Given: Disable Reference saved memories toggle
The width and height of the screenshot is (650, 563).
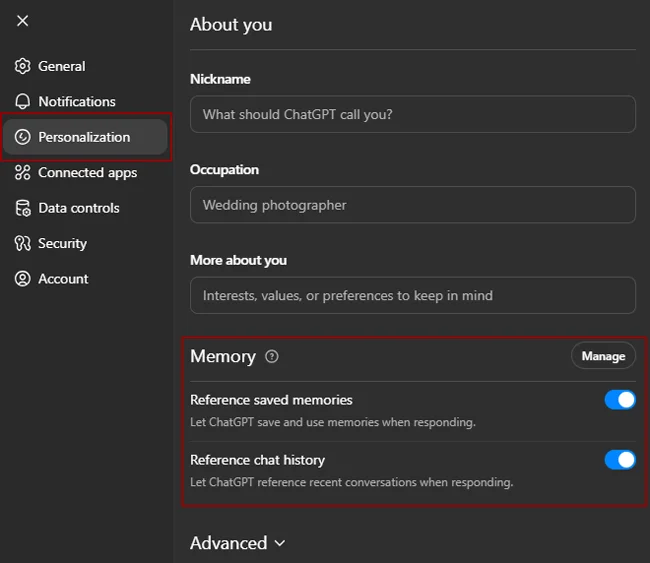Looking at the screenshot, I should 620,400.
